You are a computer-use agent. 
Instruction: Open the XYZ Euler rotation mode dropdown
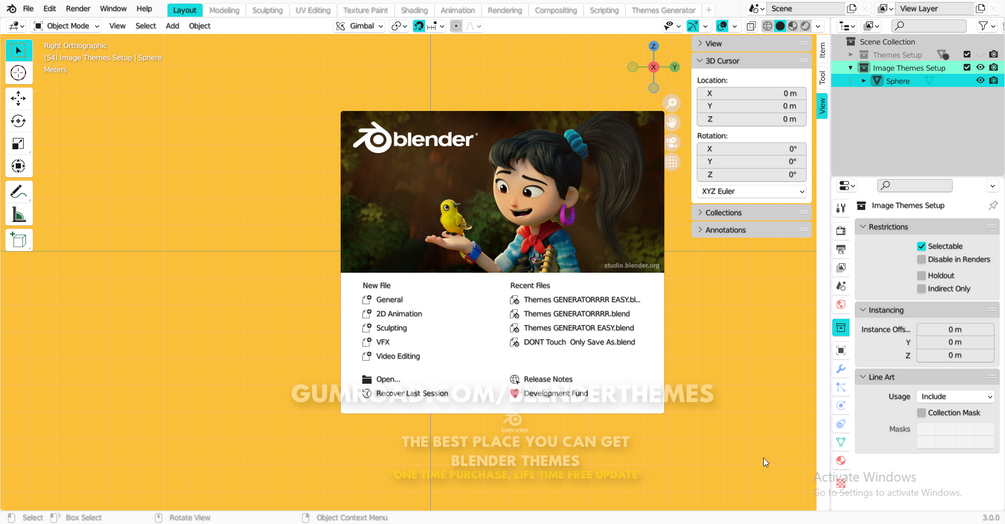[752, 192]
